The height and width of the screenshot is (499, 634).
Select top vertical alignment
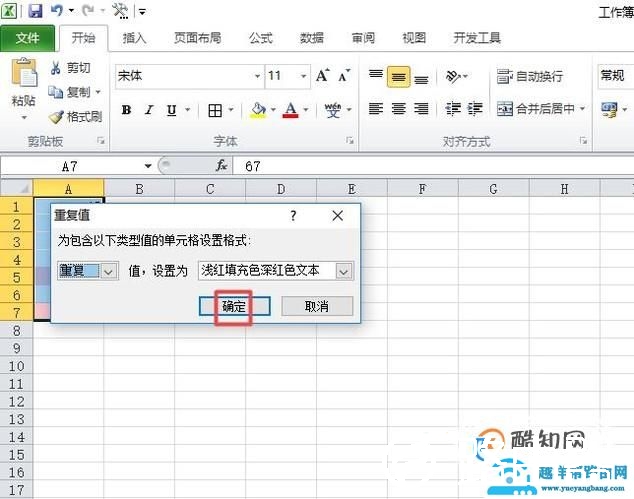(376, 76)
